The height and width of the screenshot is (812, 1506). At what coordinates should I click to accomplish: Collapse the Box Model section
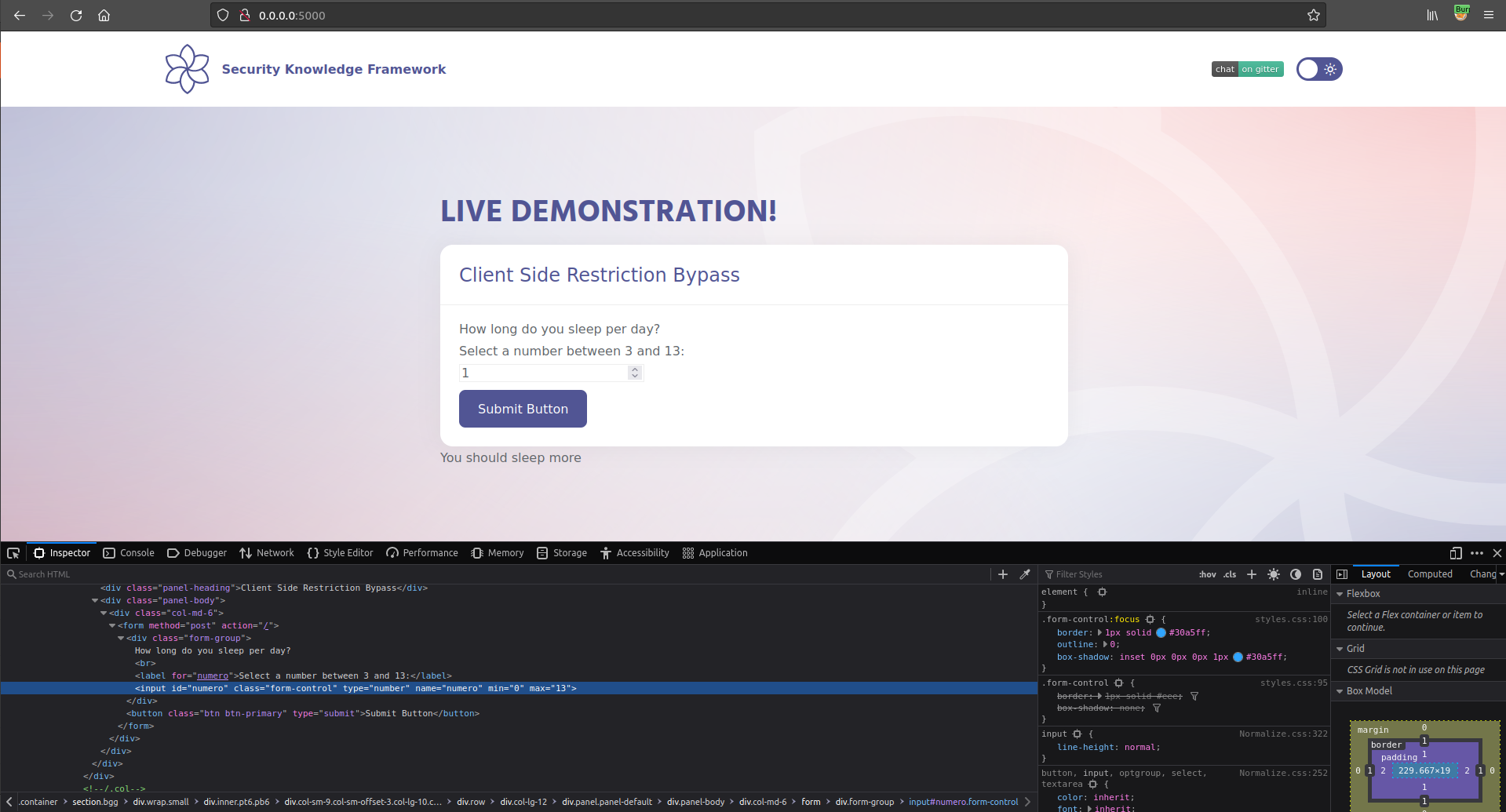(x=1340, y=691)
